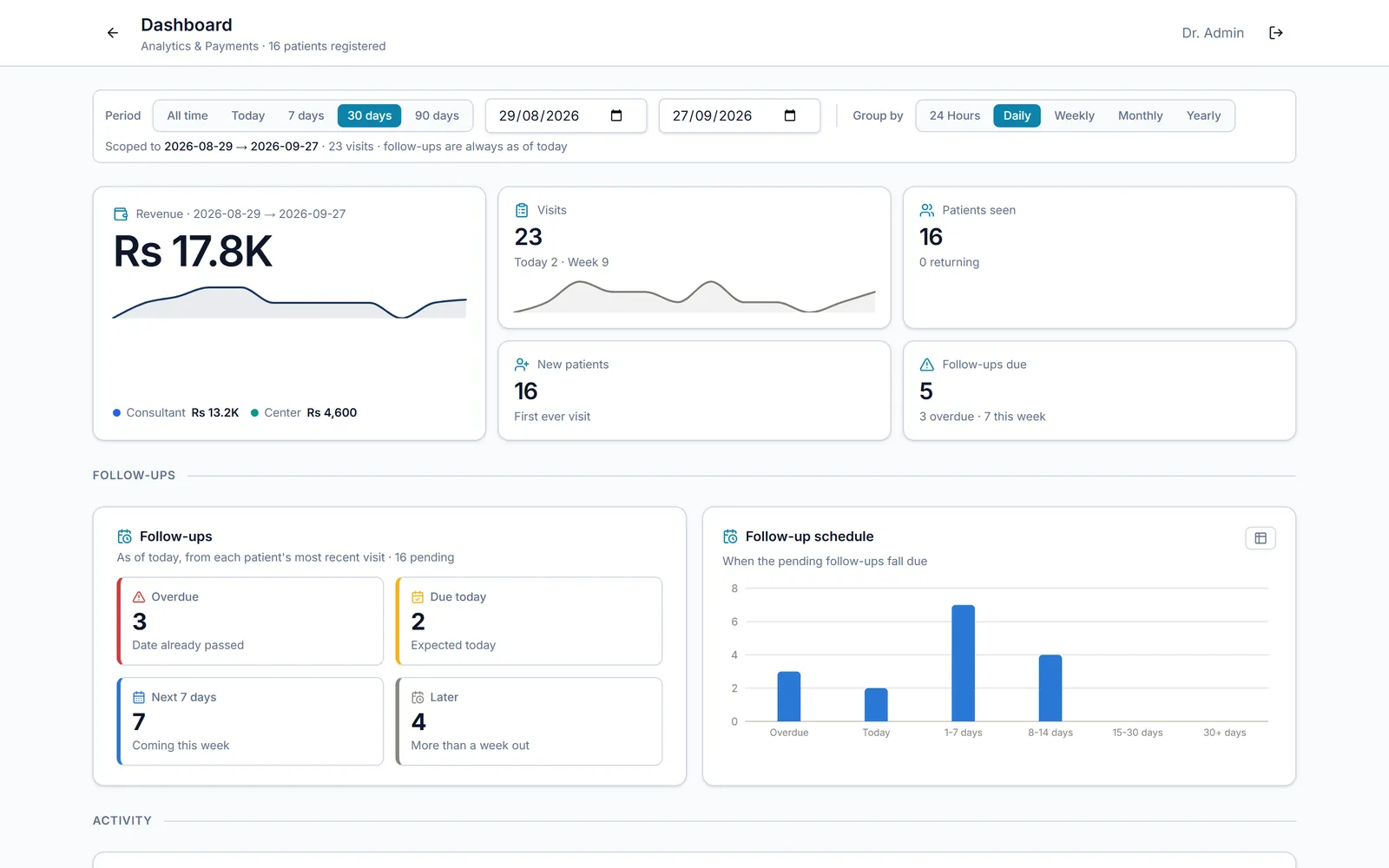Image resolution: width=1389 pixels, height=868 pixels.
Task: Click the start date field 29/08/2026
Action: click(566, 115)
